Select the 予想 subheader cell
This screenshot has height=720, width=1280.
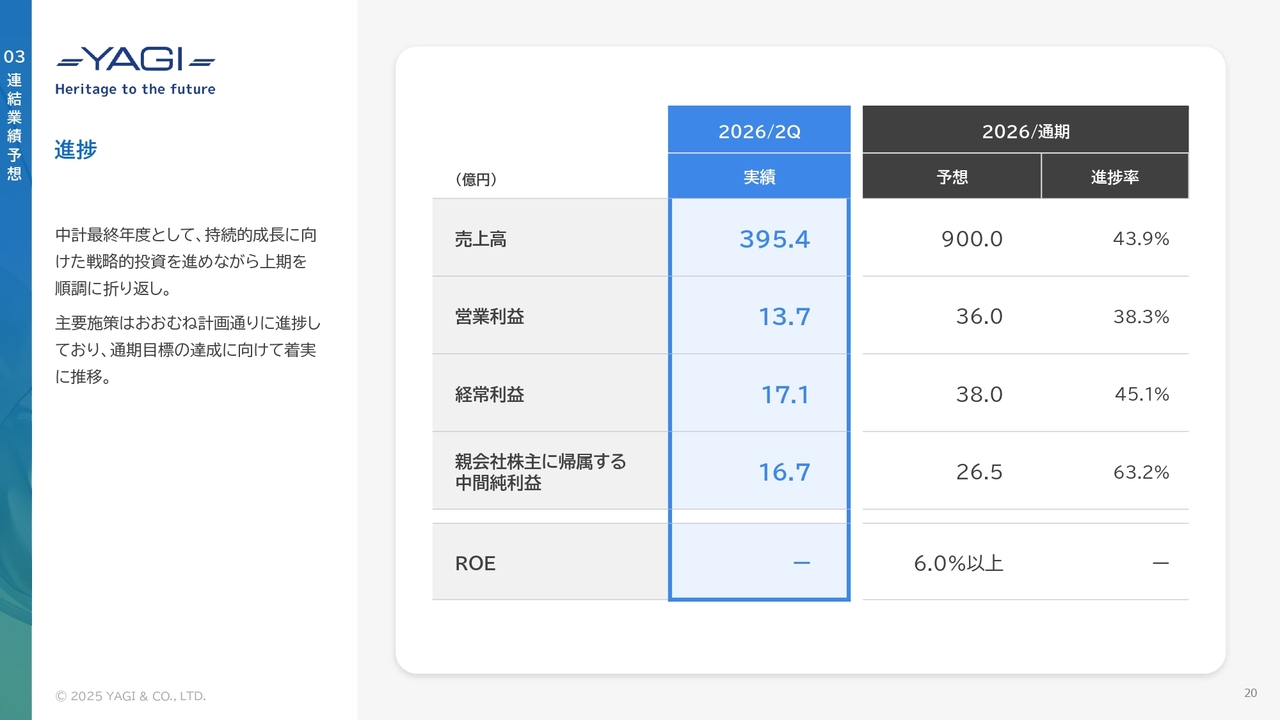tap(952, 177)
